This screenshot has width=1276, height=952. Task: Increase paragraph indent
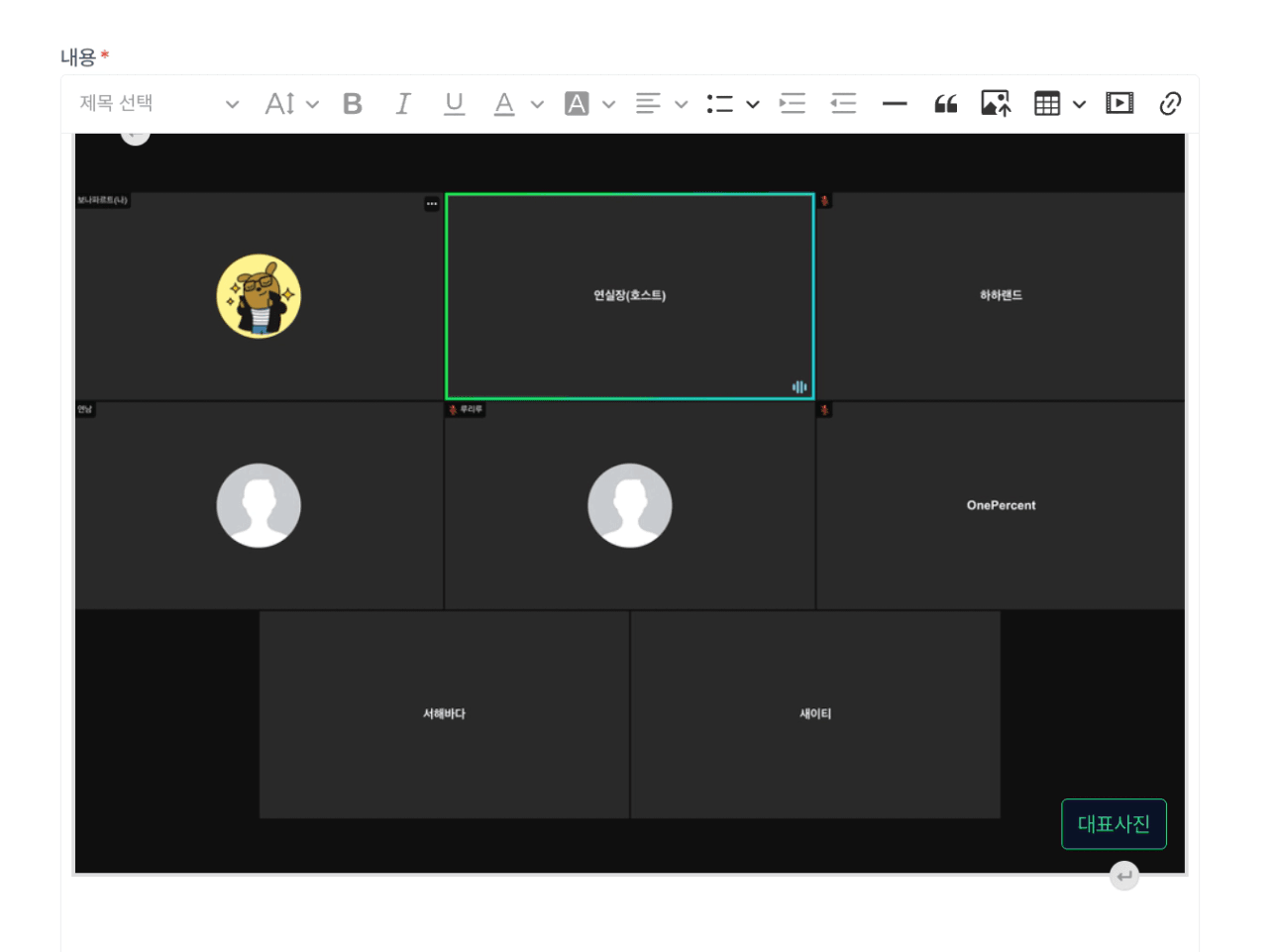(793, 104)
